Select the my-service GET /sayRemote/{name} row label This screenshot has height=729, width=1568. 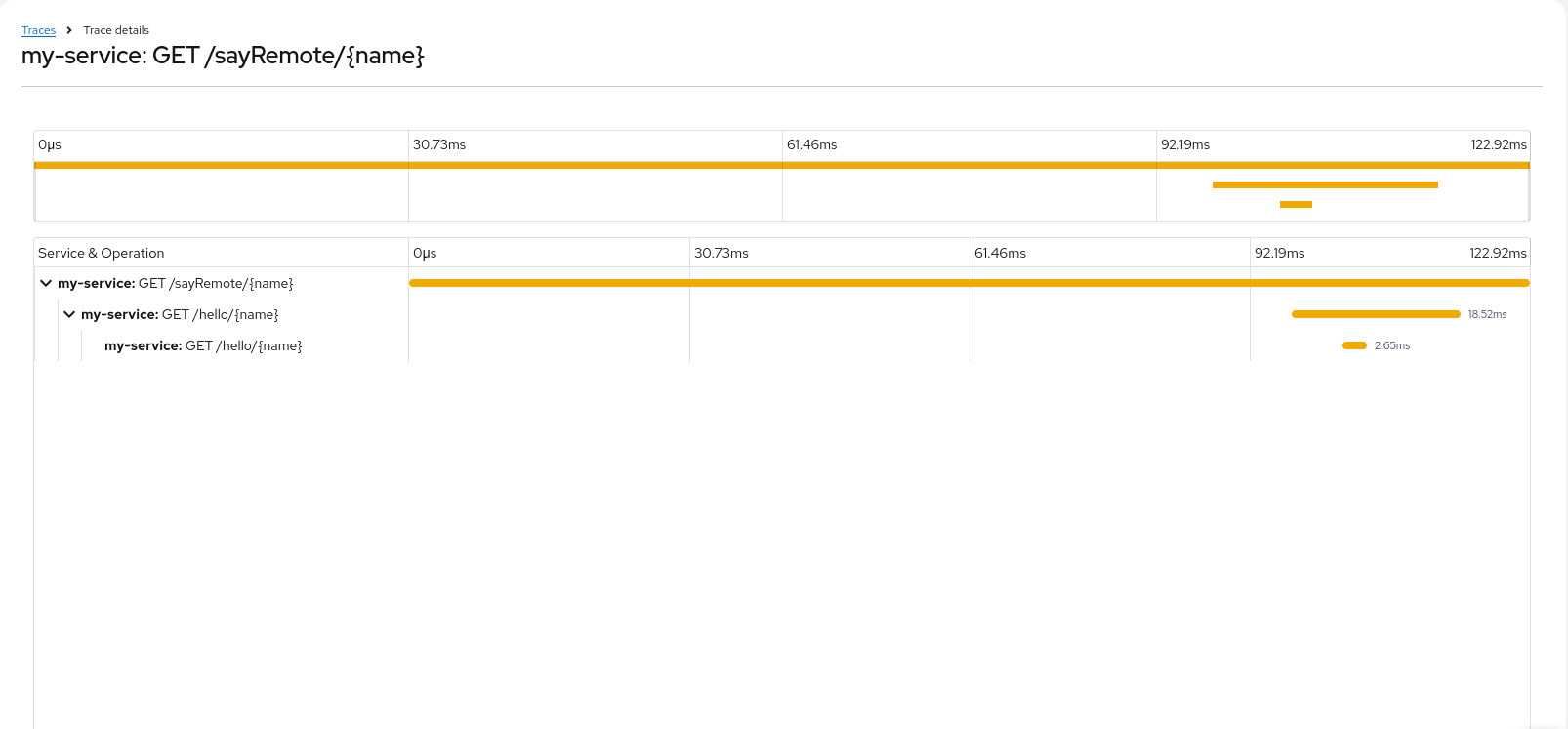(175, 283)
